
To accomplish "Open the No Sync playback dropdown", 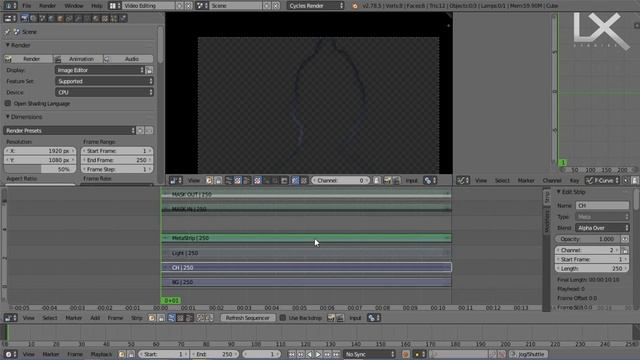I will (x=369, y=354).
